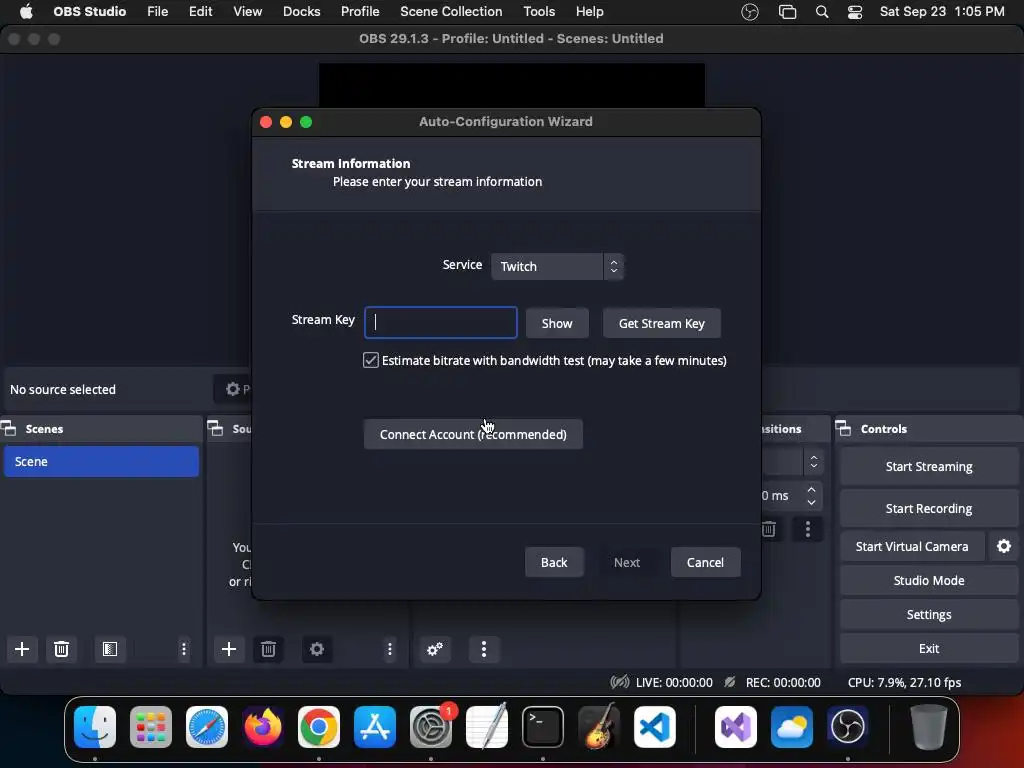Open Trash from the dock

929,727
